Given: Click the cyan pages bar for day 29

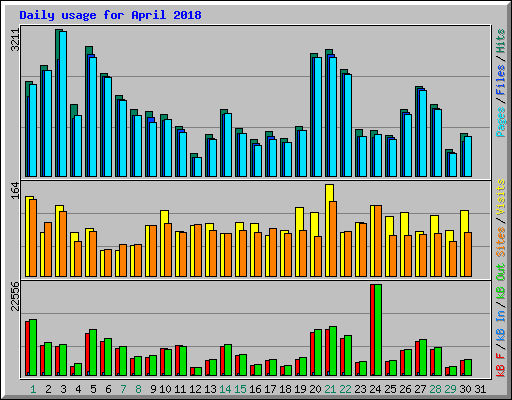Looking at the screenshot, I should [453, 165].
